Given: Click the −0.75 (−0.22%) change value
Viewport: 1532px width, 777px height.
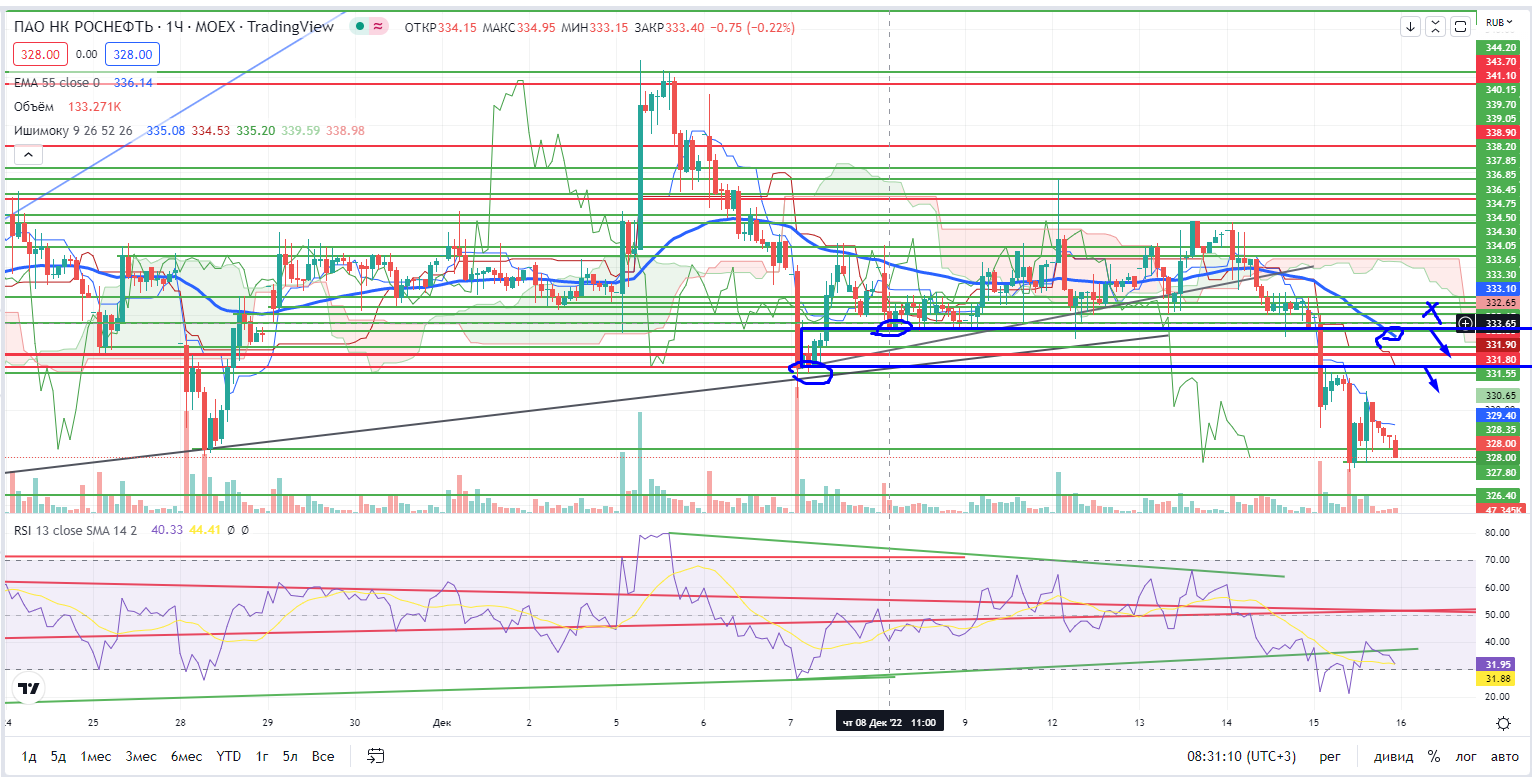Looking at the screenshot, I should (752, 27).
